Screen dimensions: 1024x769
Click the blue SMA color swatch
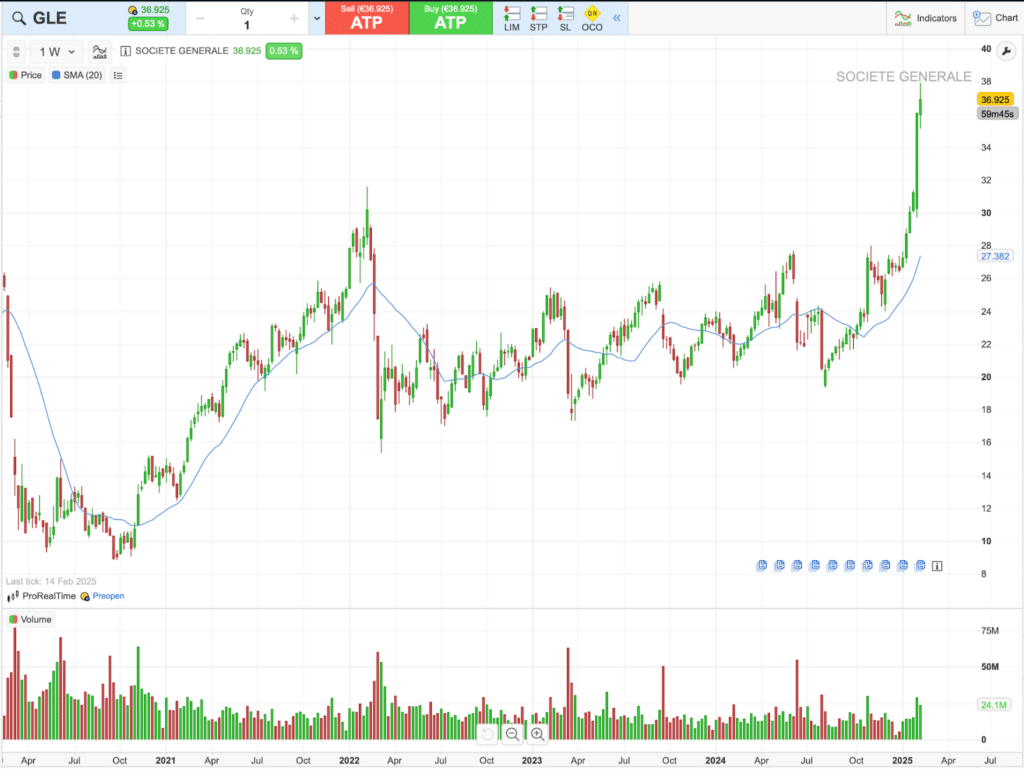pyautogui.click(x=56, y=75)
